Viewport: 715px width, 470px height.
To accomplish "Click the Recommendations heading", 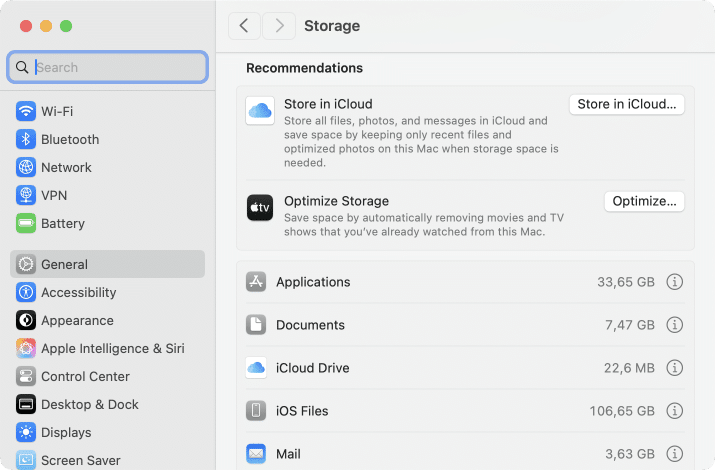I will point(305,68).
